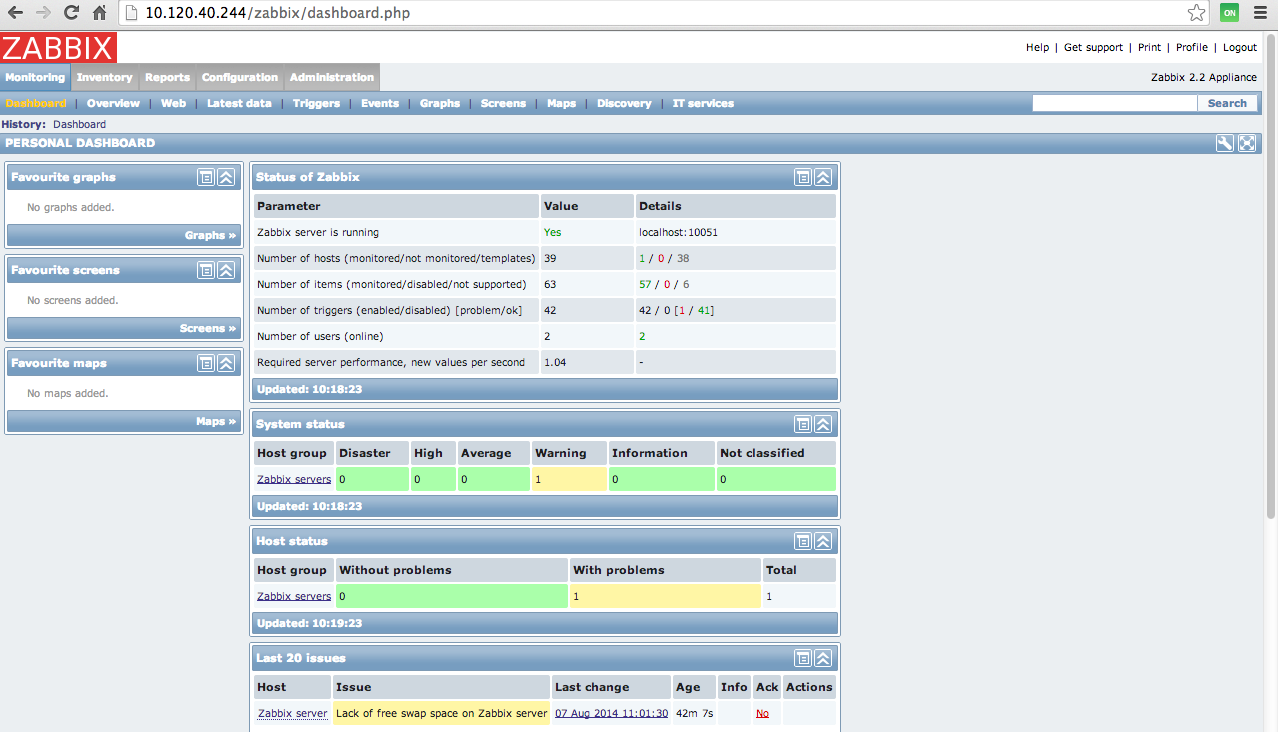
Task: Click the ZABBIX logo
Action: (x=59, y=47)
